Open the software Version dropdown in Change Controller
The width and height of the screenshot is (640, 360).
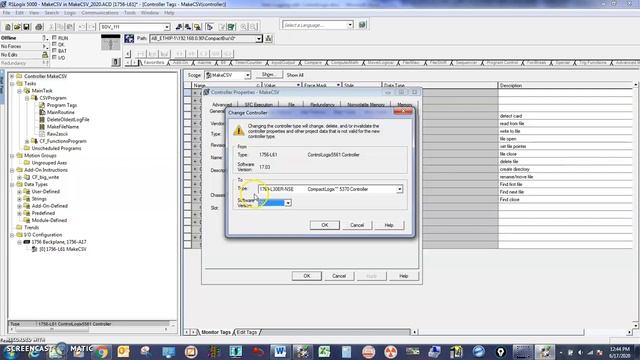288,203
